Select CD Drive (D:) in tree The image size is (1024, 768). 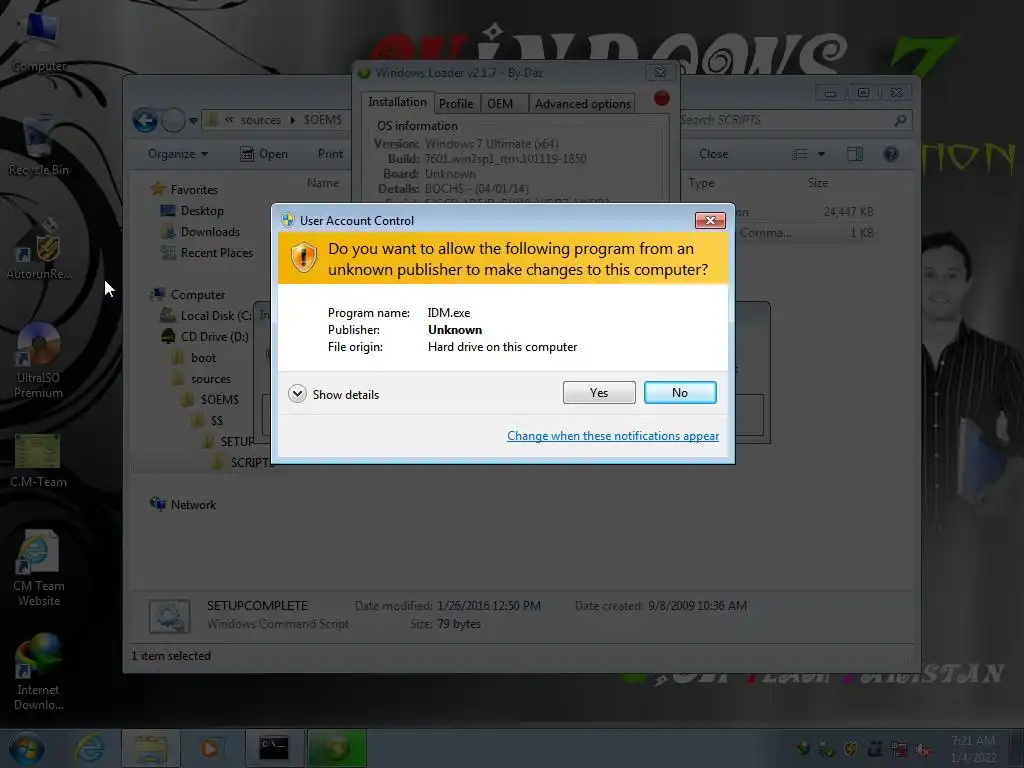click(x=213, y=337)
